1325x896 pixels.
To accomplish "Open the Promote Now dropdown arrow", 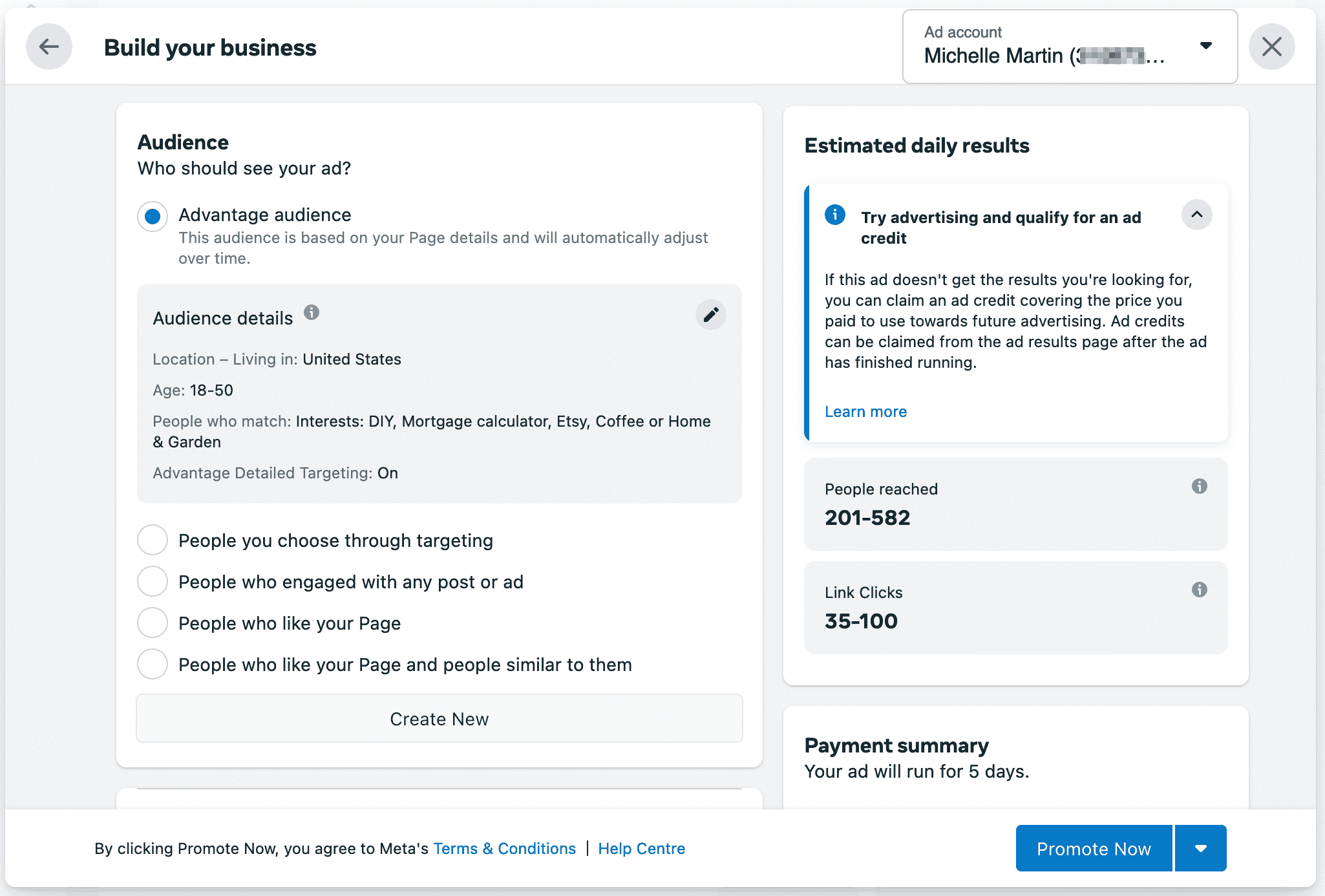I will pos(1201,848).
